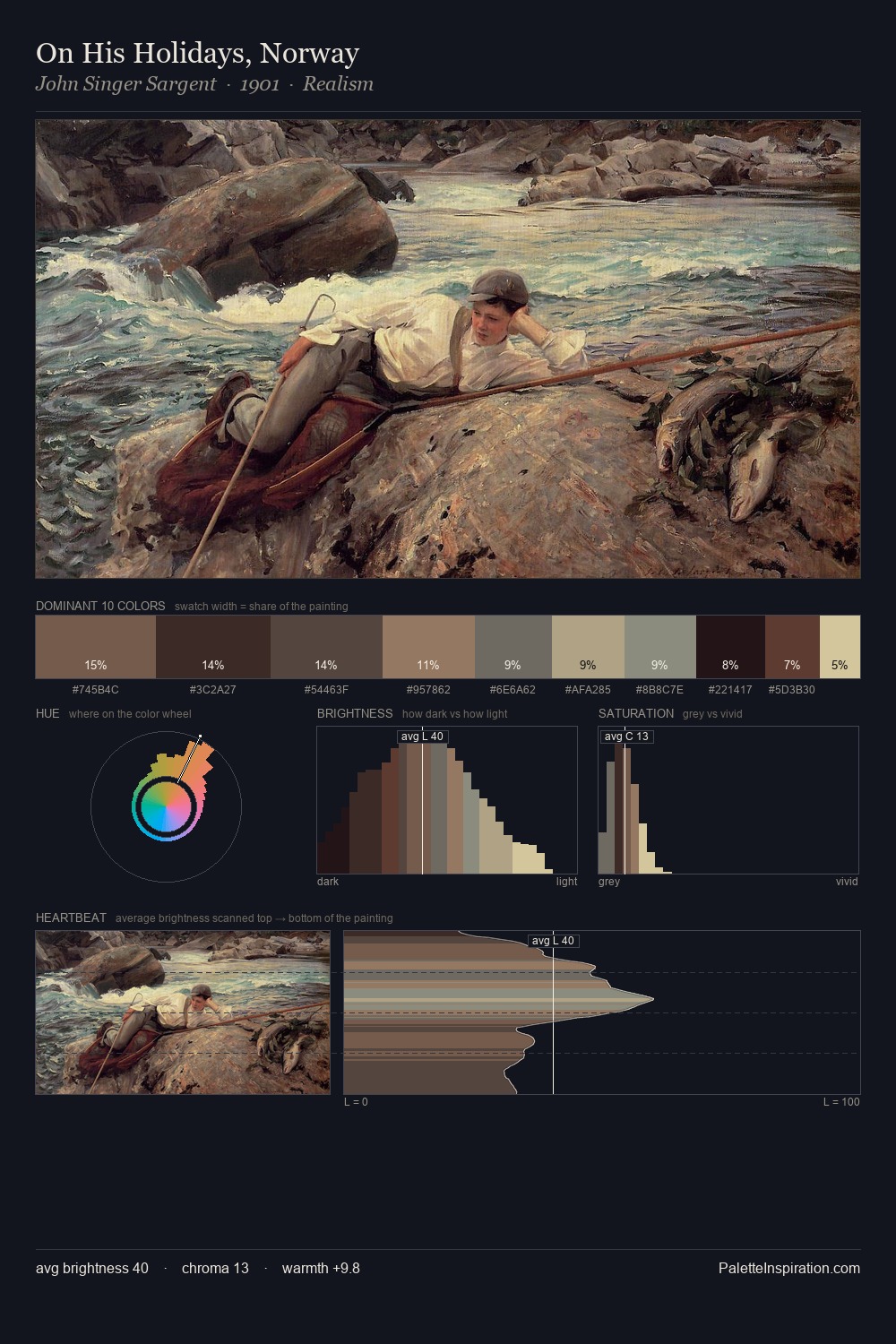The image size is (896, 1344).
Task: Click the hex code #8B8C7E label
Action: (x=659, y=690)
